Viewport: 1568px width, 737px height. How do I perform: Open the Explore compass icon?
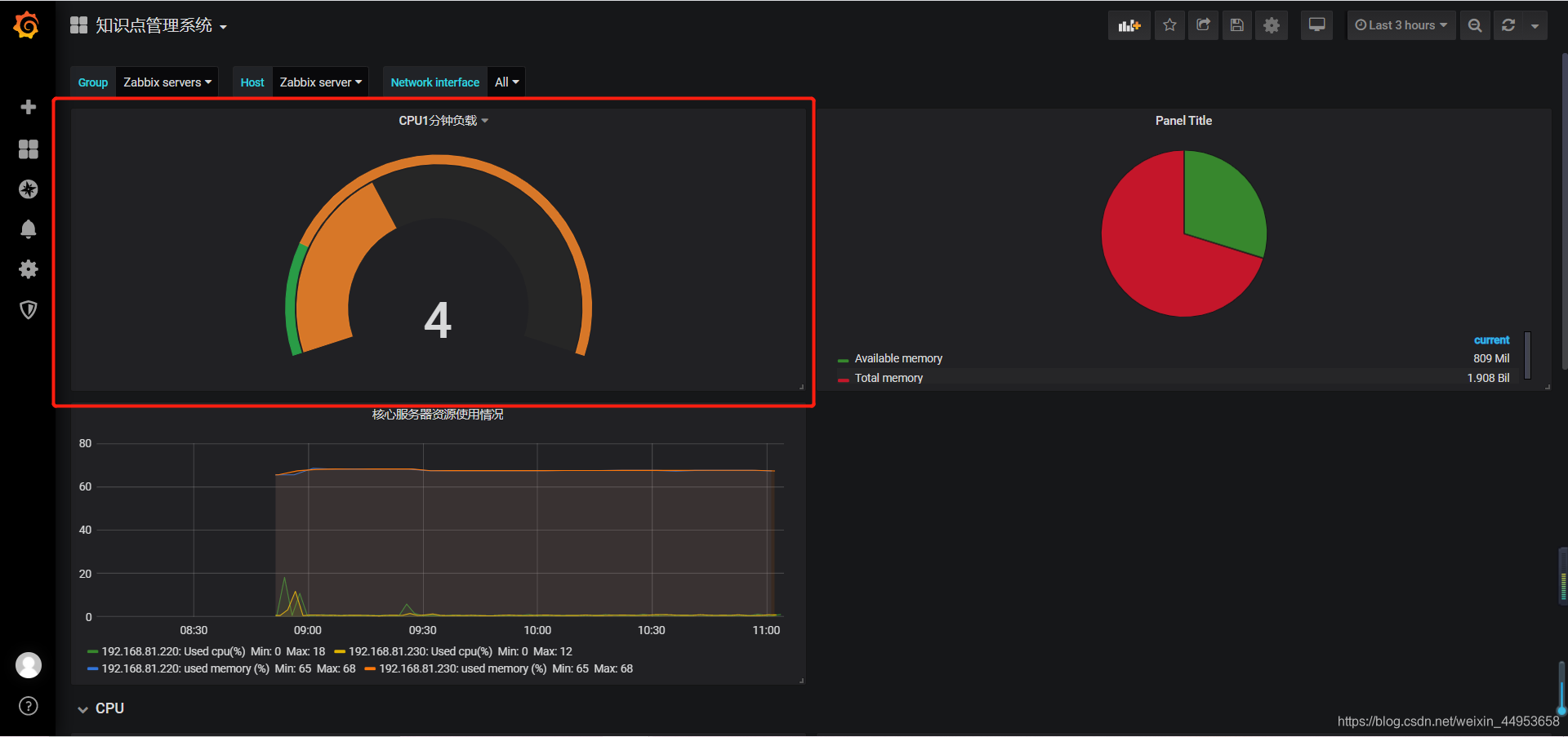tap(29, 189)
